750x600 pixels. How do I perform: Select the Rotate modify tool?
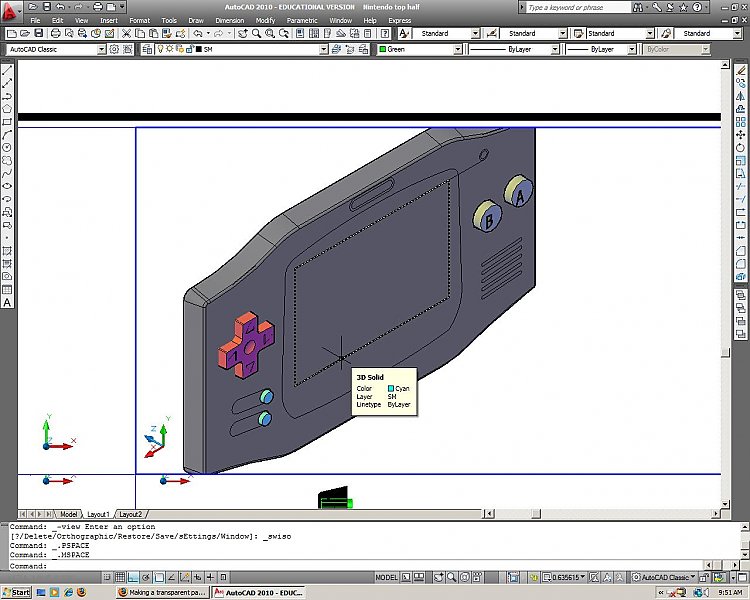point(740,148)
